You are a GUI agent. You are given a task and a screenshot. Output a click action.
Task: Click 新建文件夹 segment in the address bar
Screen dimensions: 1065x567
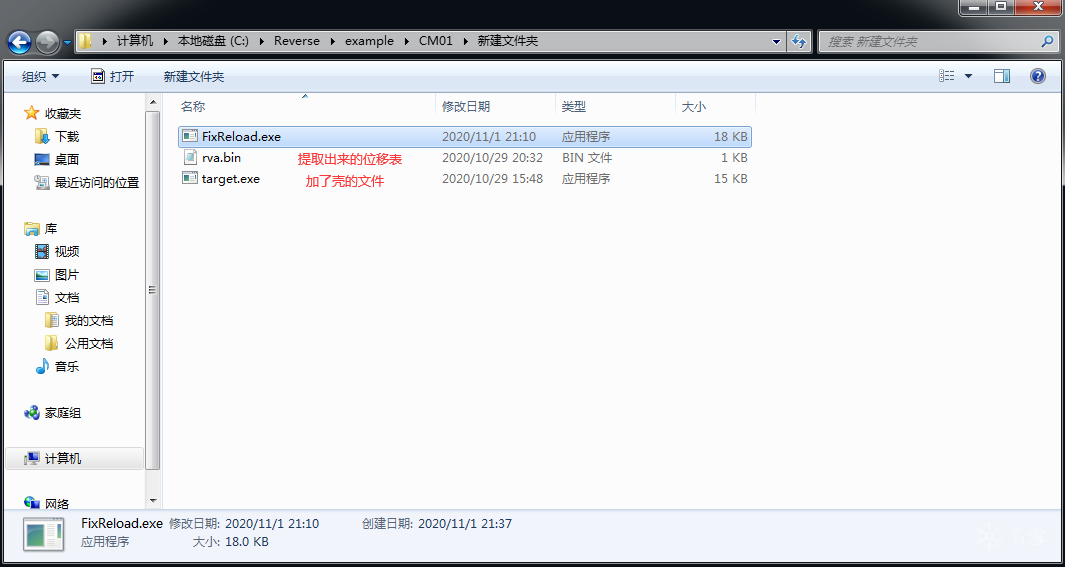click(x=508, y=41)
